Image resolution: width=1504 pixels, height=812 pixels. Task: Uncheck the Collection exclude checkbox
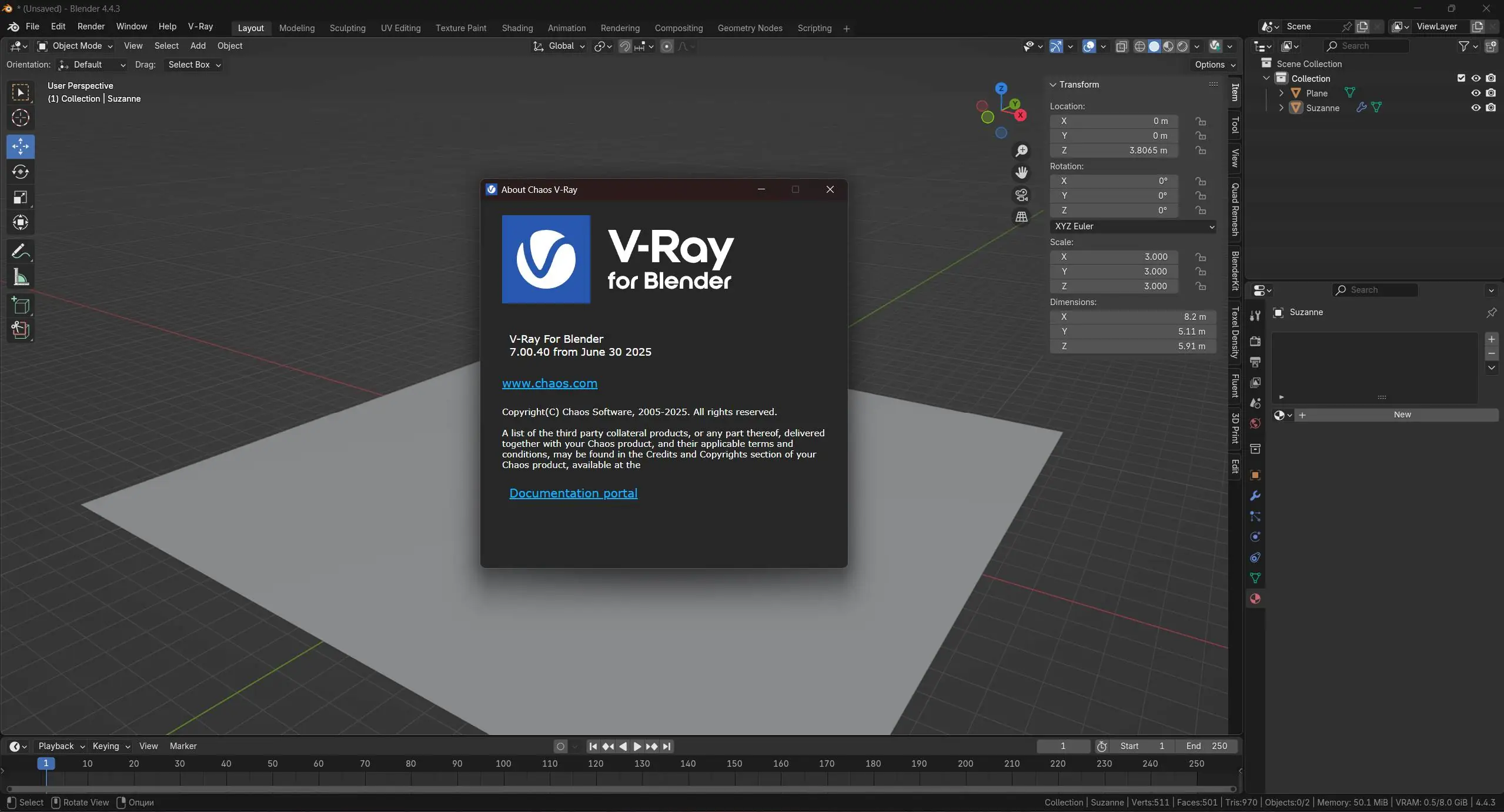coord(1461,78)
